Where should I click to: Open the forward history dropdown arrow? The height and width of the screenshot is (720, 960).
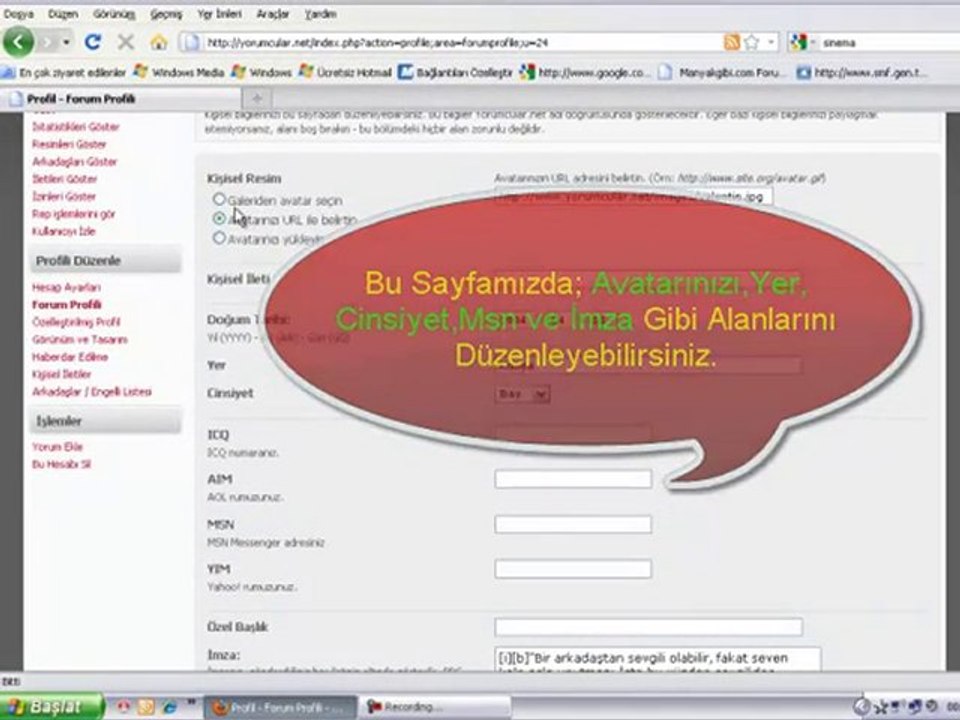[x=66, y=42]
